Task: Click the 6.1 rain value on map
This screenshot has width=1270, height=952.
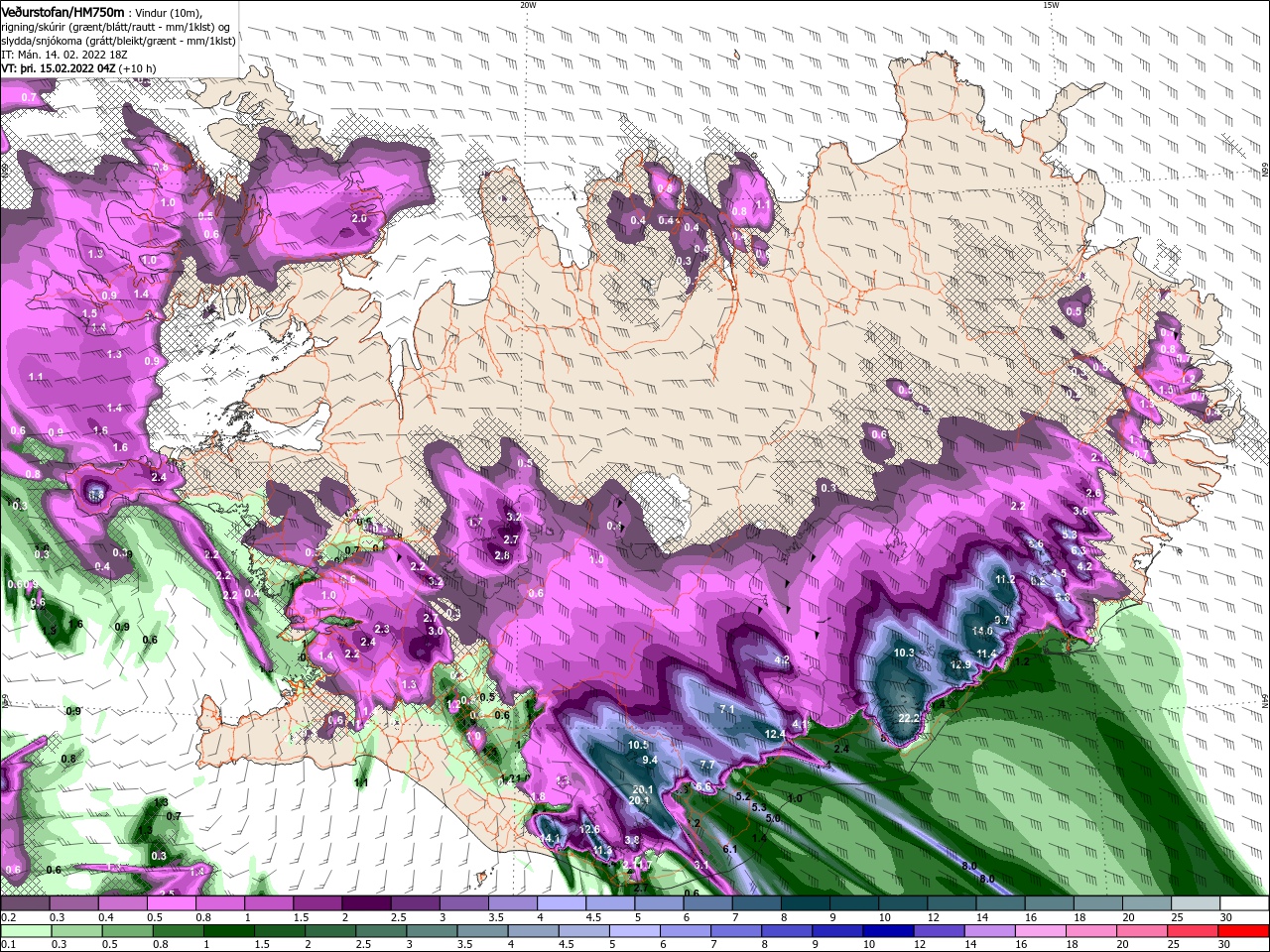Action: click(729, 849)
